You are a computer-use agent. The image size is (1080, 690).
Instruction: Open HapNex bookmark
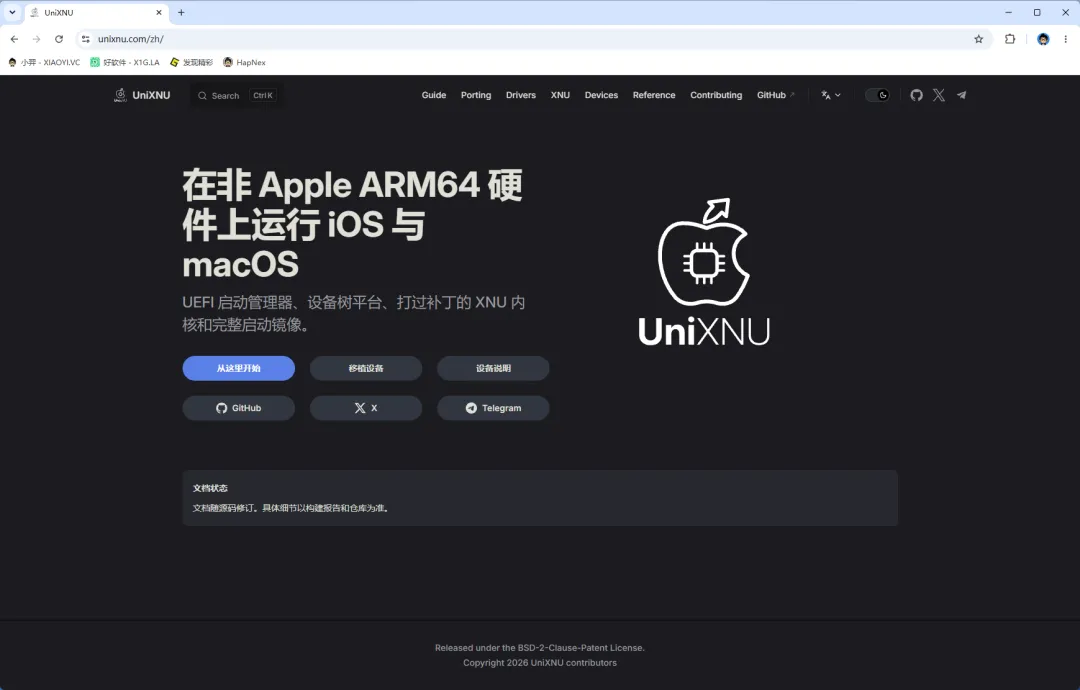[x=245, y=62]
